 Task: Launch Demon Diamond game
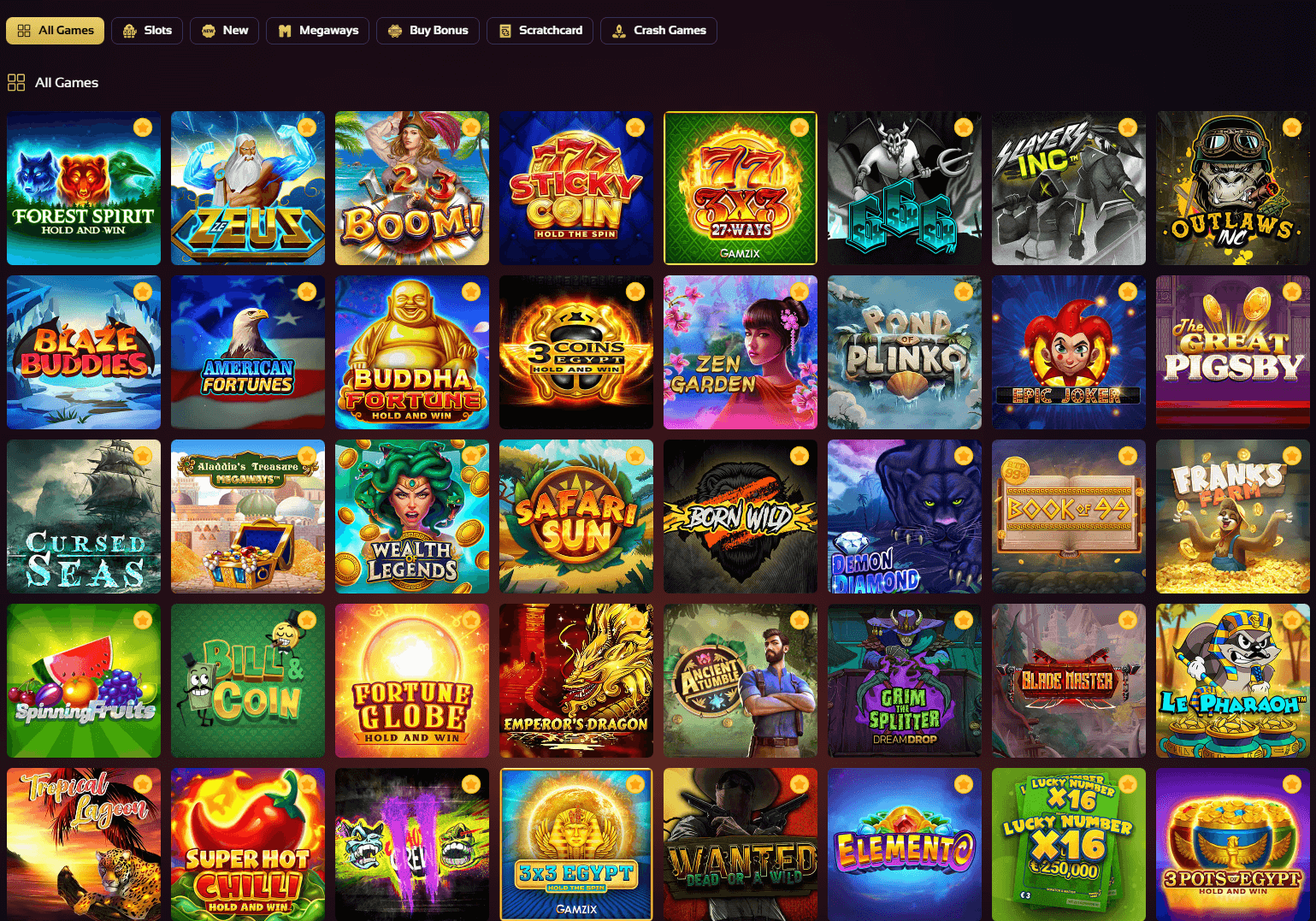coord(905,517)
